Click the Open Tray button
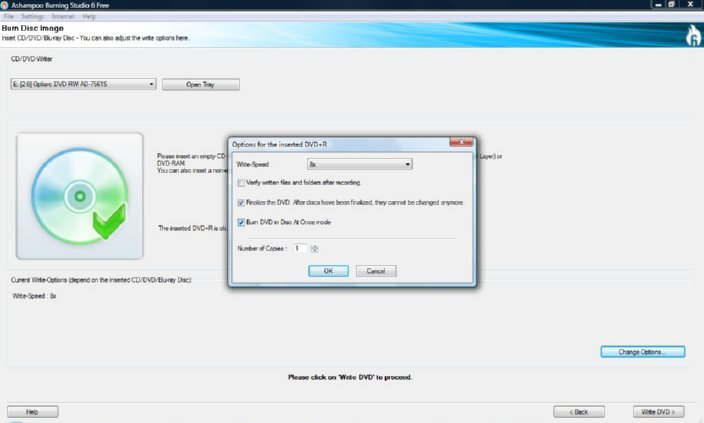Viewport: 704px width, 423px height. click(201, 84)
